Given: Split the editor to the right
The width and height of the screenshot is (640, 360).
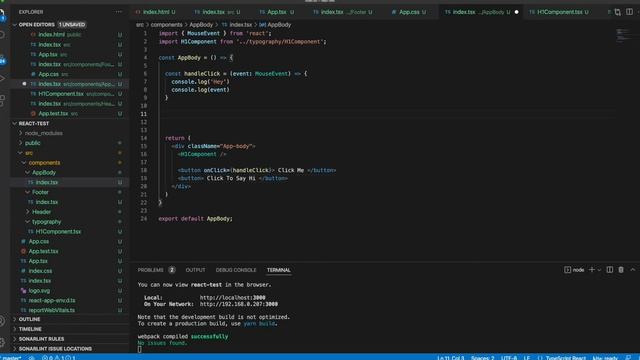Looking at the screenshot, I should pos(629,12).
